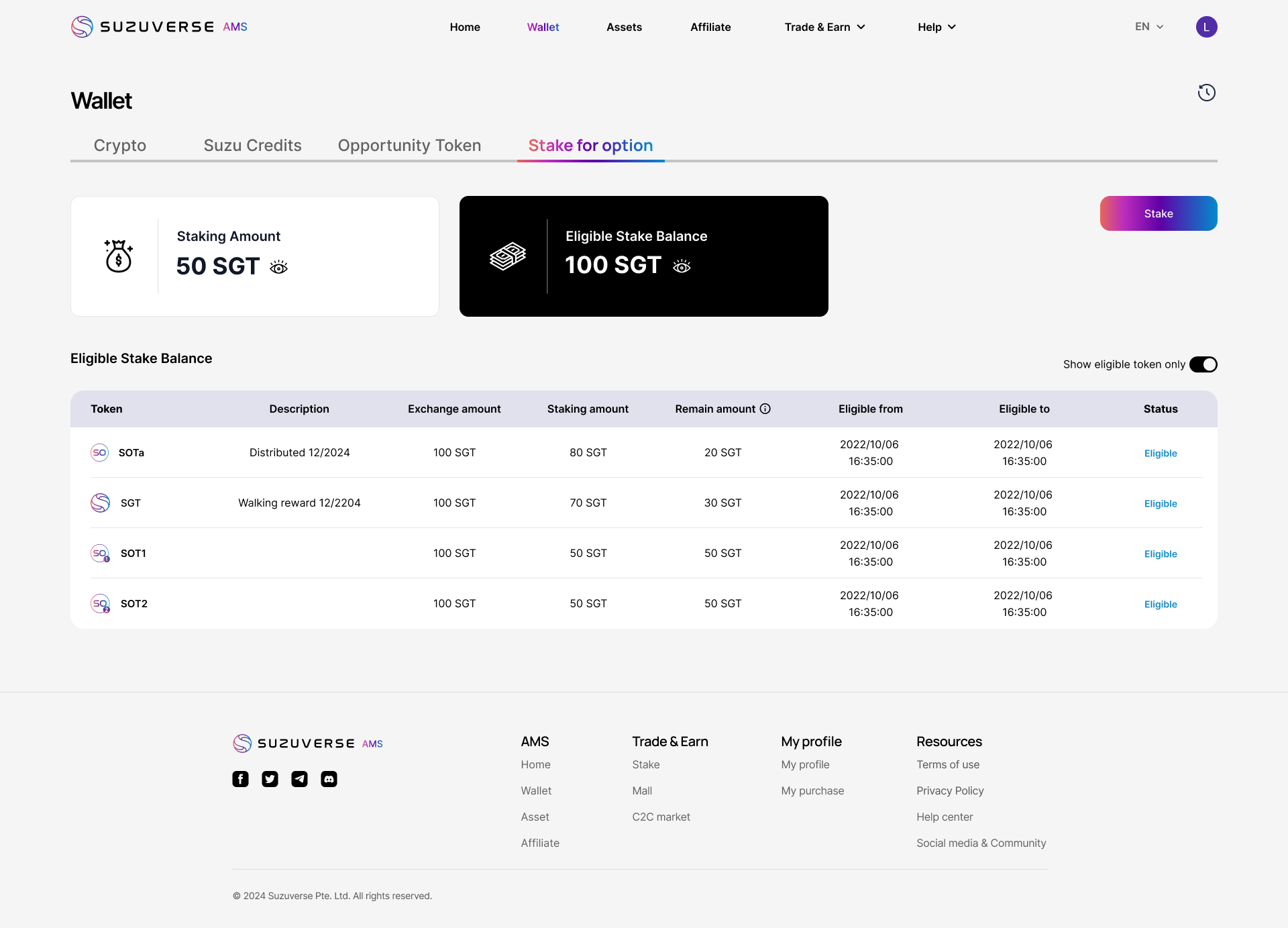Open the Discord icon in footer
This screenshot has height=928, width=1288.
[x=329, y=779]
